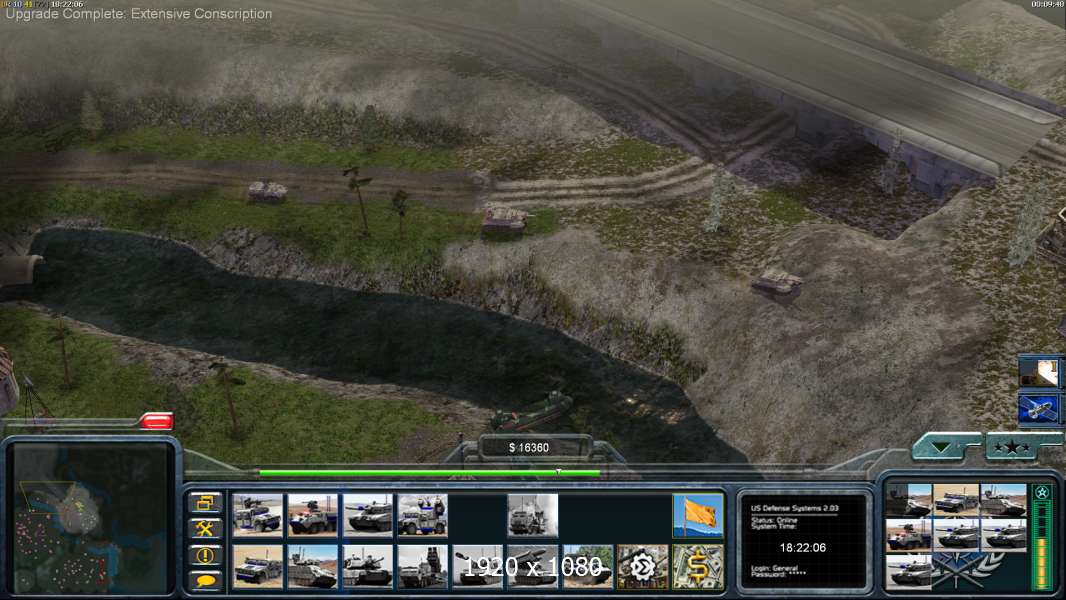Select the tank on the dirt road
The image size is (1066, 600).
(x=266, y=192)
